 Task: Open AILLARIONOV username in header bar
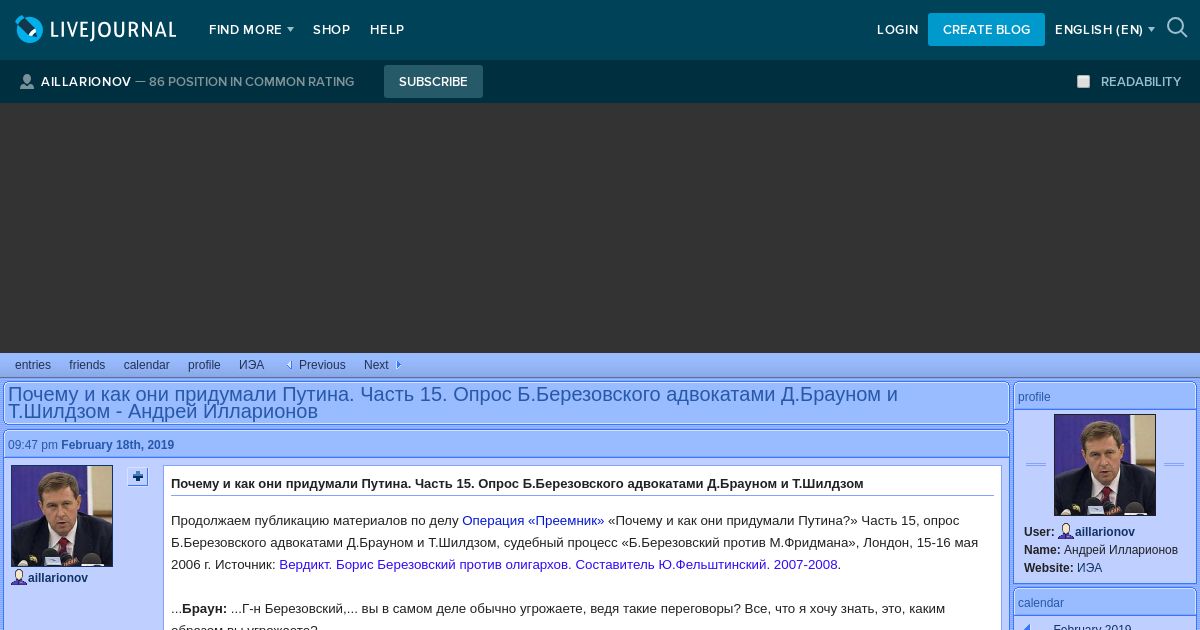coord(86,82)
